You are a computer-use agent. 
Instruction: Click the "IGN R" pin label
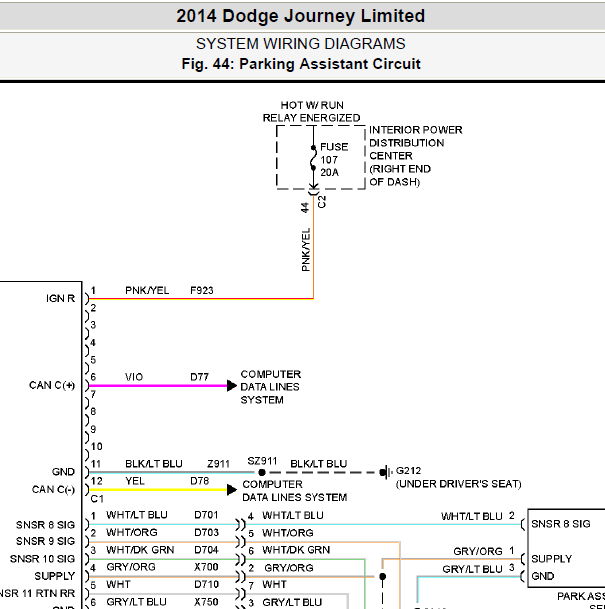(60, 298)
